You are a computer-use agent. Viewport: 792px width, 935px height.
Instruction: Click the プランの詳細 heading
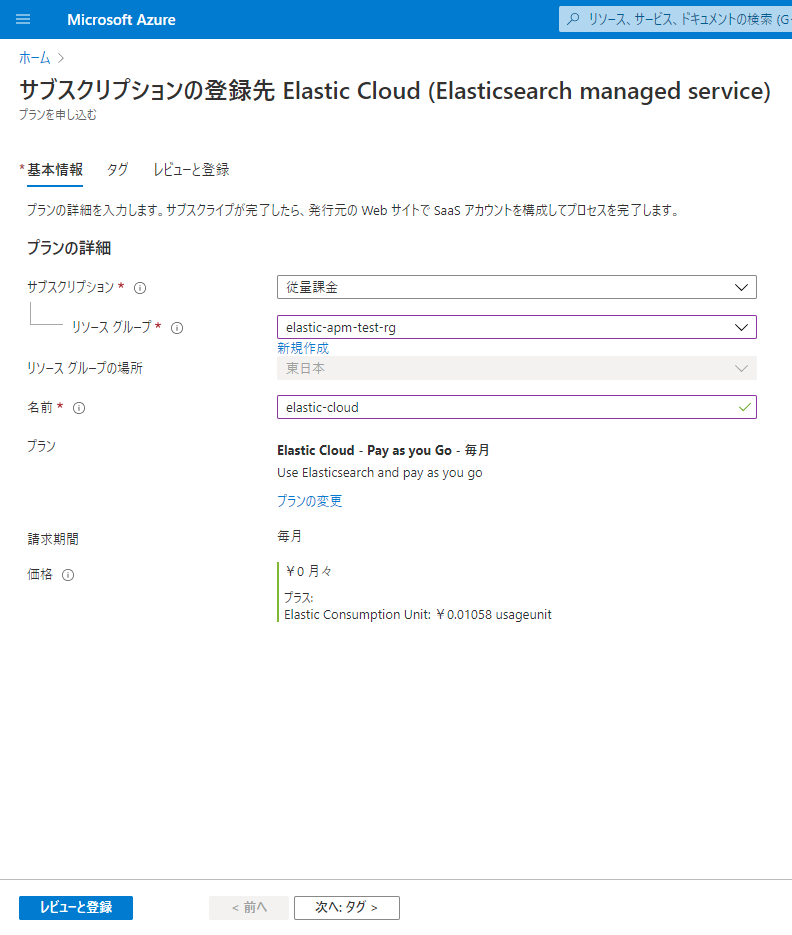[69, 248]
